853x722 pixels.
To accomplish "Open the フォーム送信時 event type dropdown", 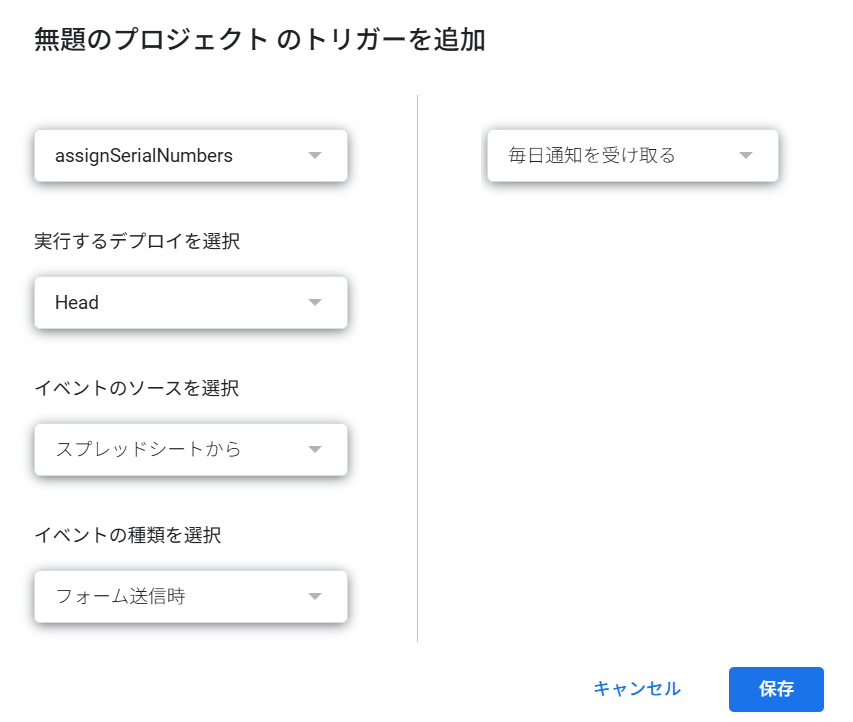I will click(191, 596).
